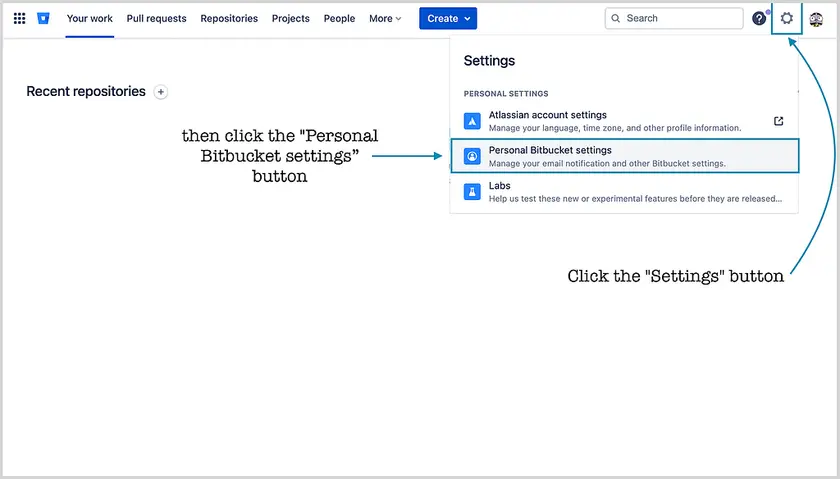The height and width of the screenshot is (479, 840).
Task: Open the user profile avatar
Action: point(816,19)
